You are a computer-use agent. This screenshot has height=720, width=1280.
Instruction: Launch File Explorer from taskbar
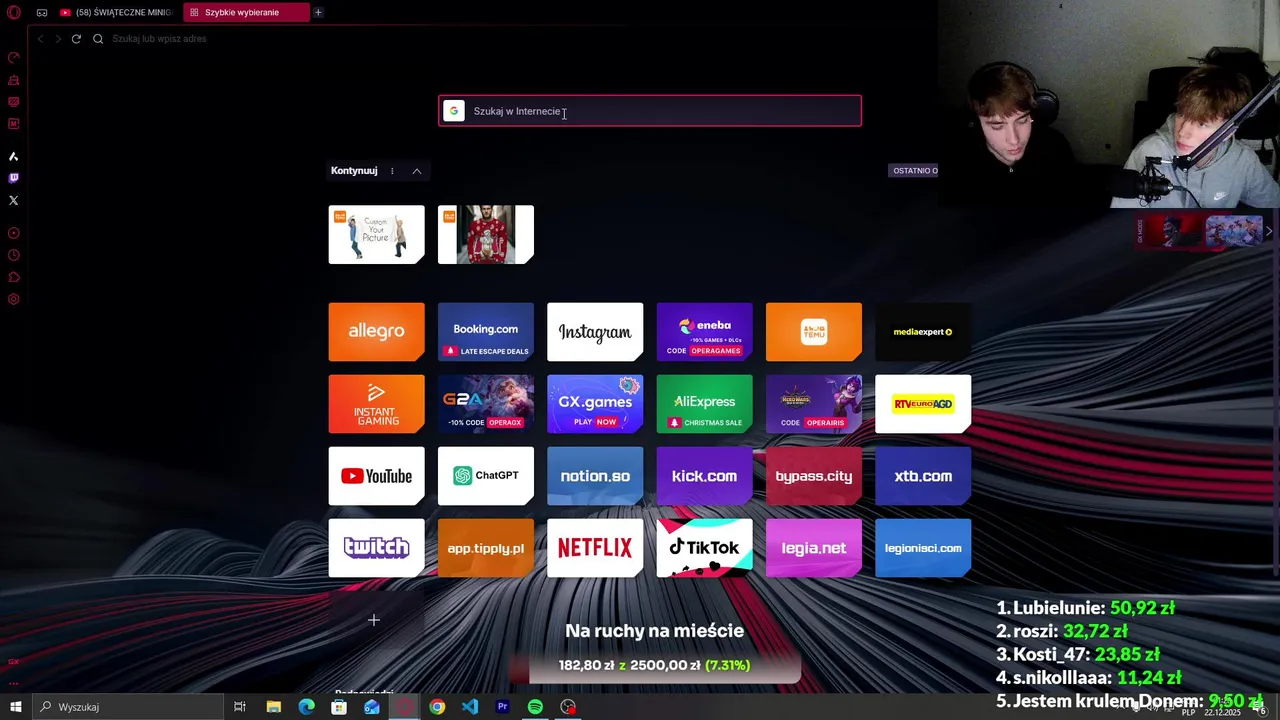click(274, 707)
